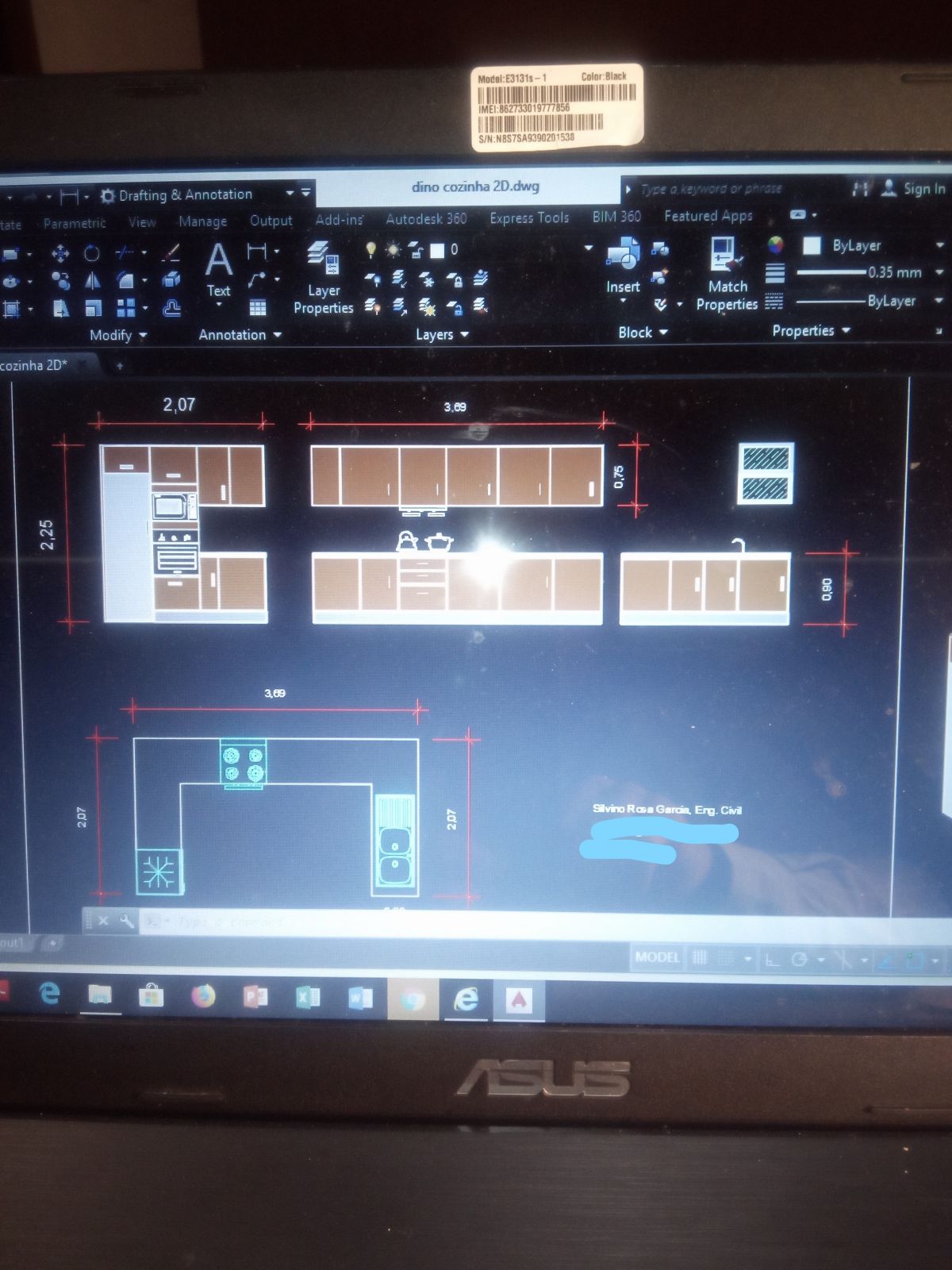Screen dimensions: 952x1270
Task: Click the Block Editor icon
Action: point(658,277)
